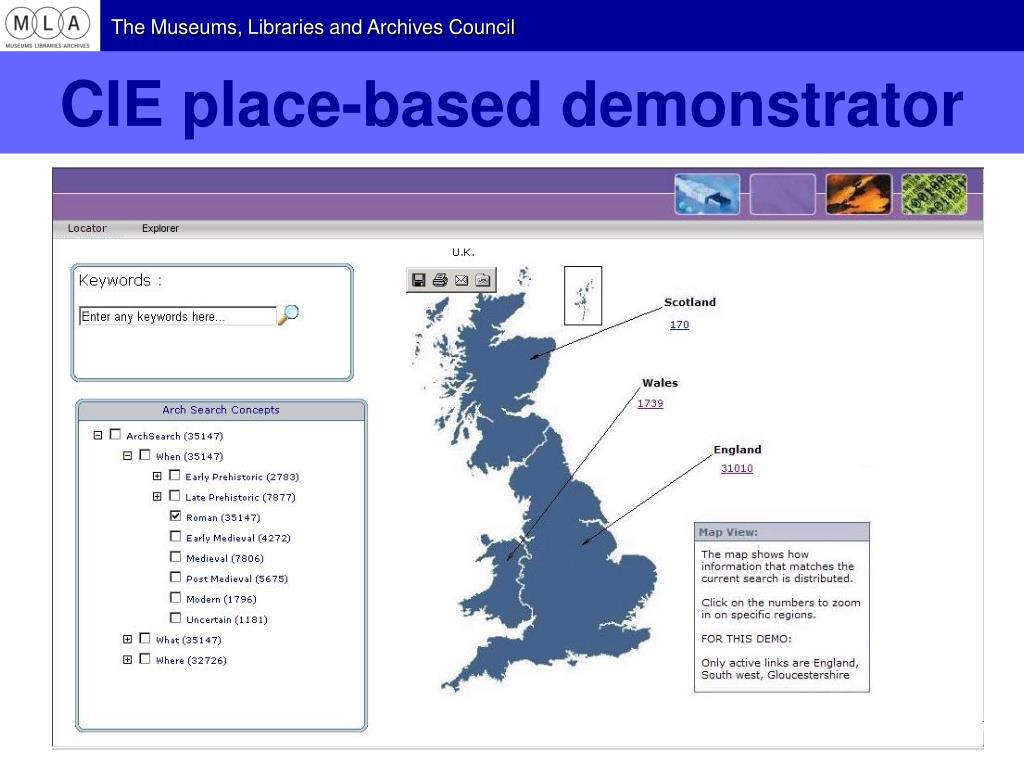
Task: Check the Where (32726) checkbox
Action: (x=145, y=658)
